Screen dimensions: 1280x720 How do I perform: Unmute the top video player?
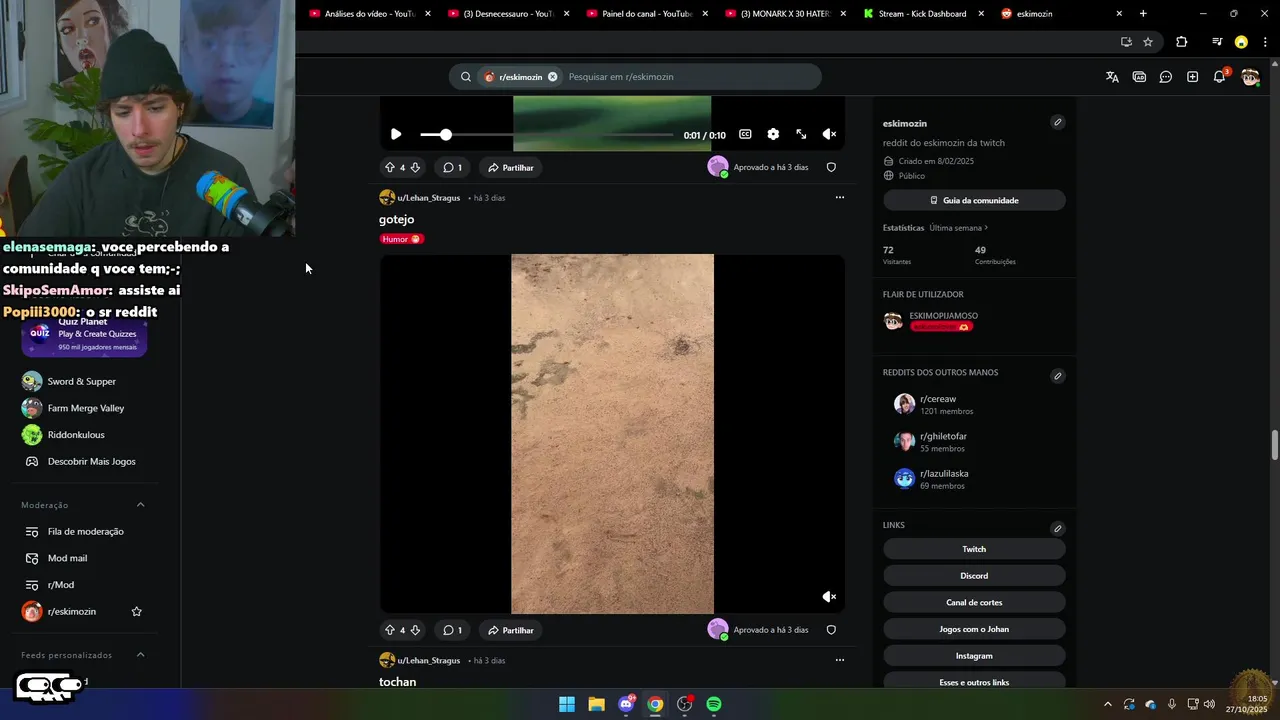click(829, 134)
